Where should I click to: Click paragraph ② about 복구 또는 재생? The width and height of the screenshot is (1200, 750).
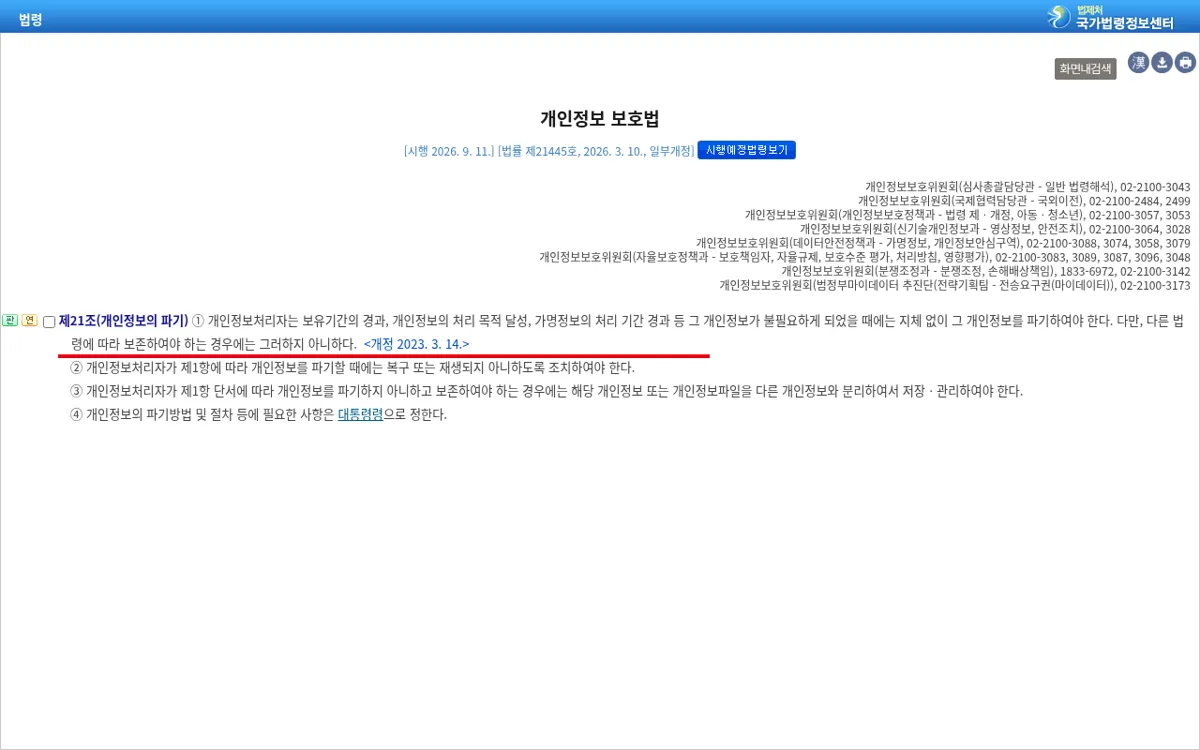click(352, 367)
